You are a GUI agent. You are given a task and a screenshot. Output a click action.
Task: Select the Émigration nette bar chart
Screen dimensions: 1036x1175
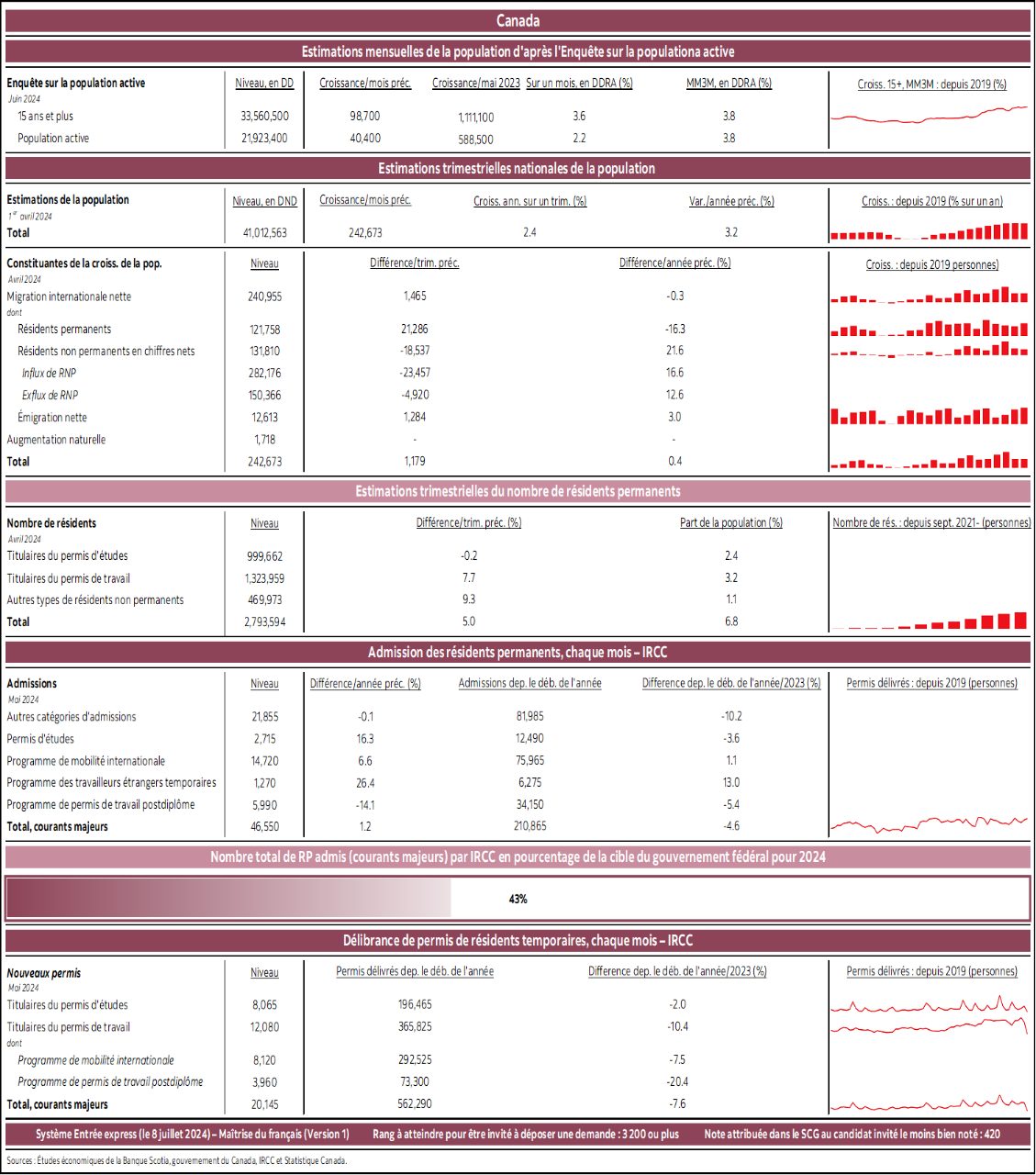click(930, 417)
